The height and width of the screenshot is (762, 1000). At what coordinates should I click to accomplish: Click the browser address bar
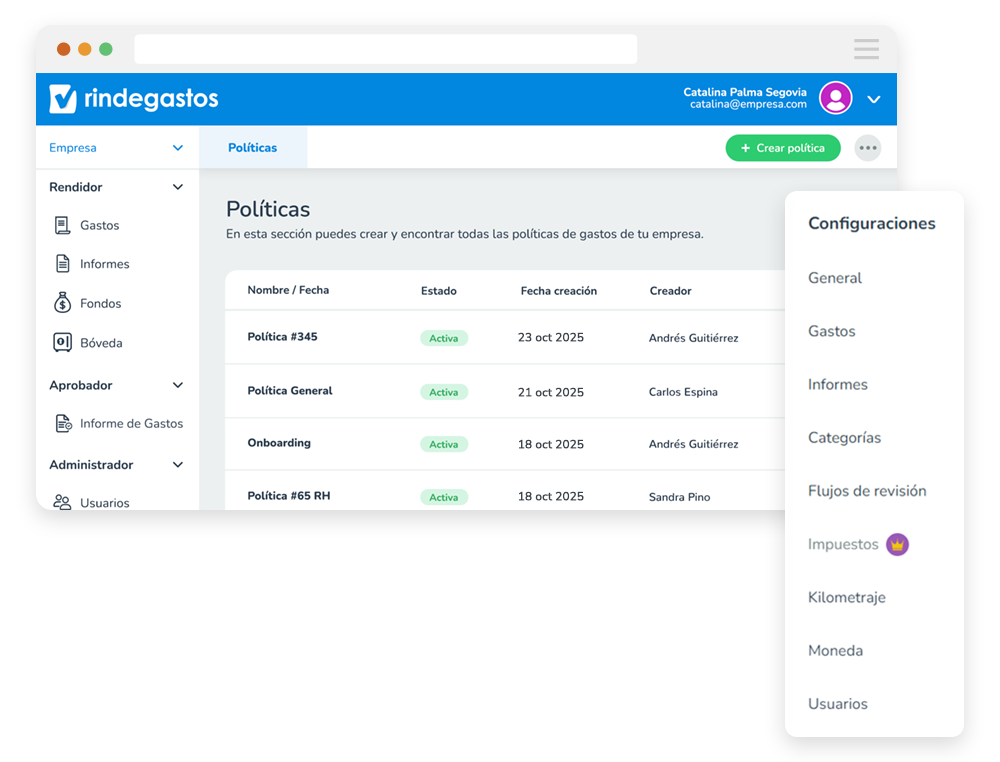(385, 49)
